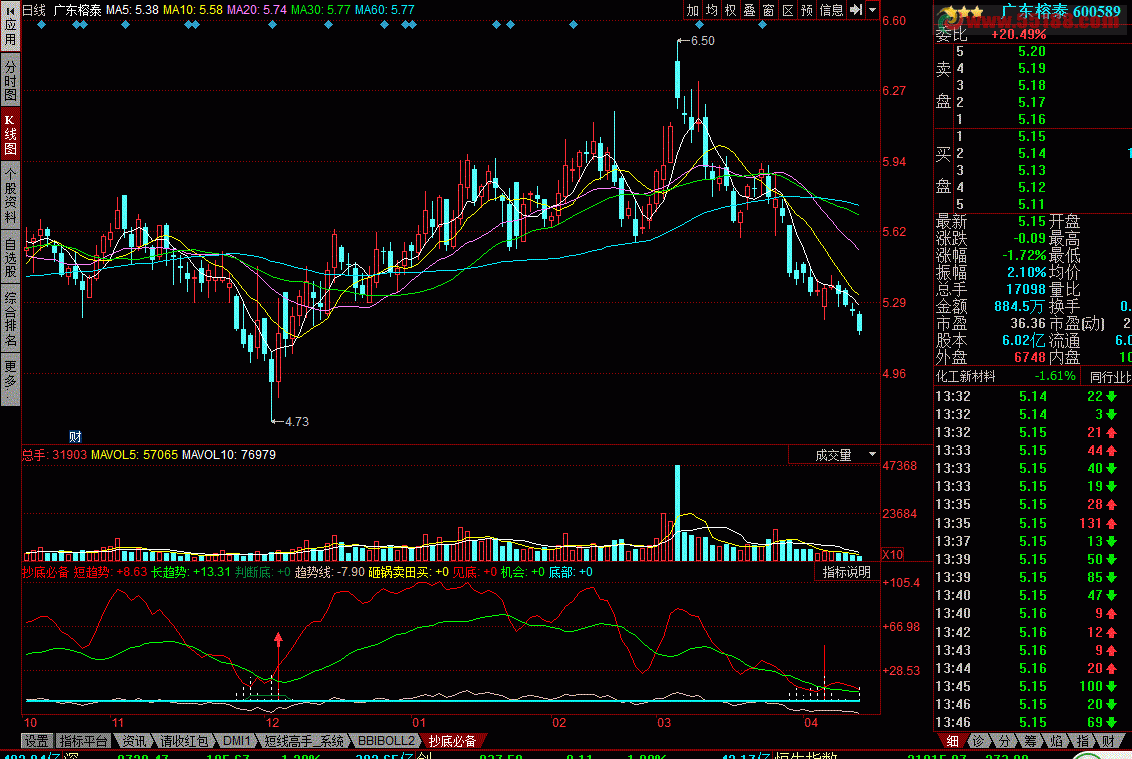Open the dropdown arrow next to the jump icon
1132x759 pixels.
tap(872, 10)
